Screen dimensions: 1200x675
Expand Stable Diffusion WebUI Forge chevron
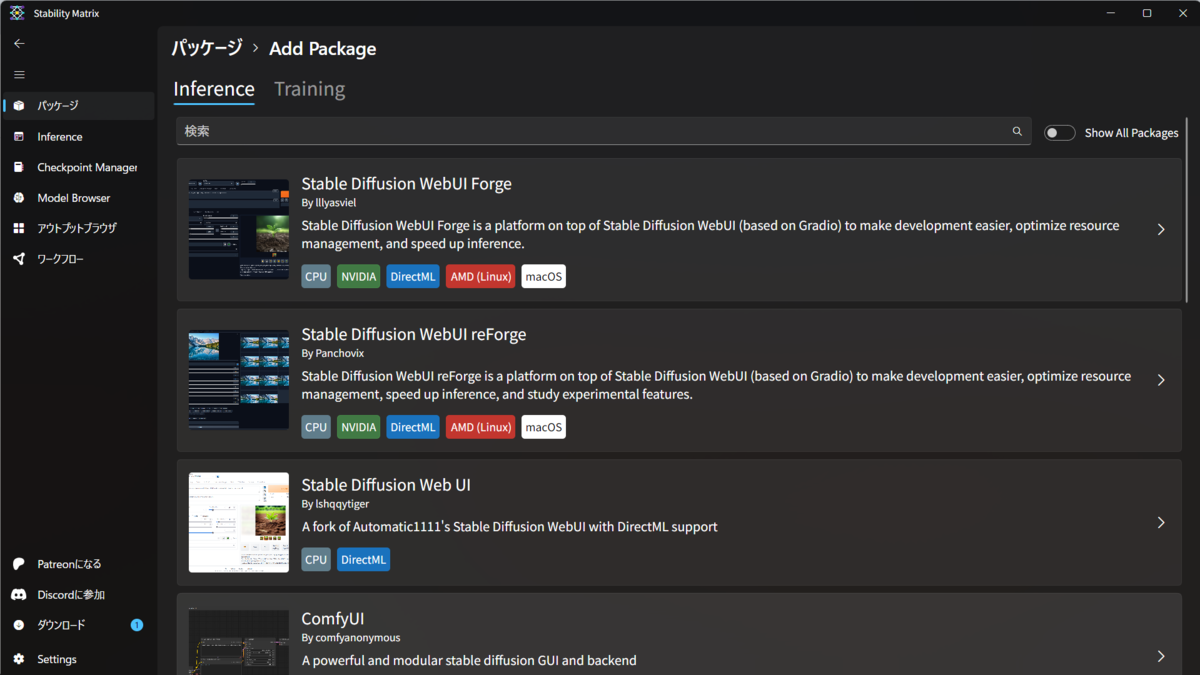pos(1161,230)
